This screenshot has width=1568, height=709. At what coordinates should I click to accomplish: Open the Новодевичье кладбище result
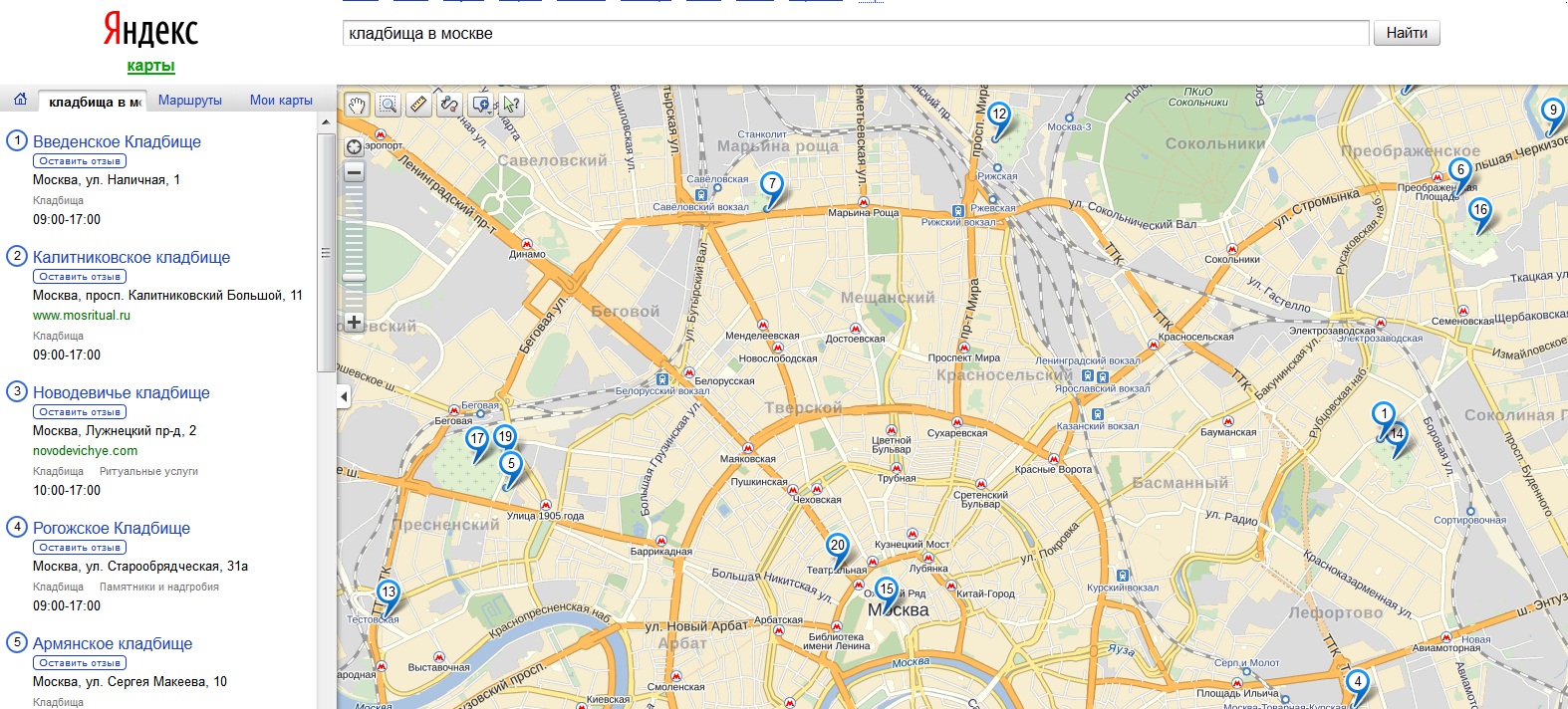122,392
